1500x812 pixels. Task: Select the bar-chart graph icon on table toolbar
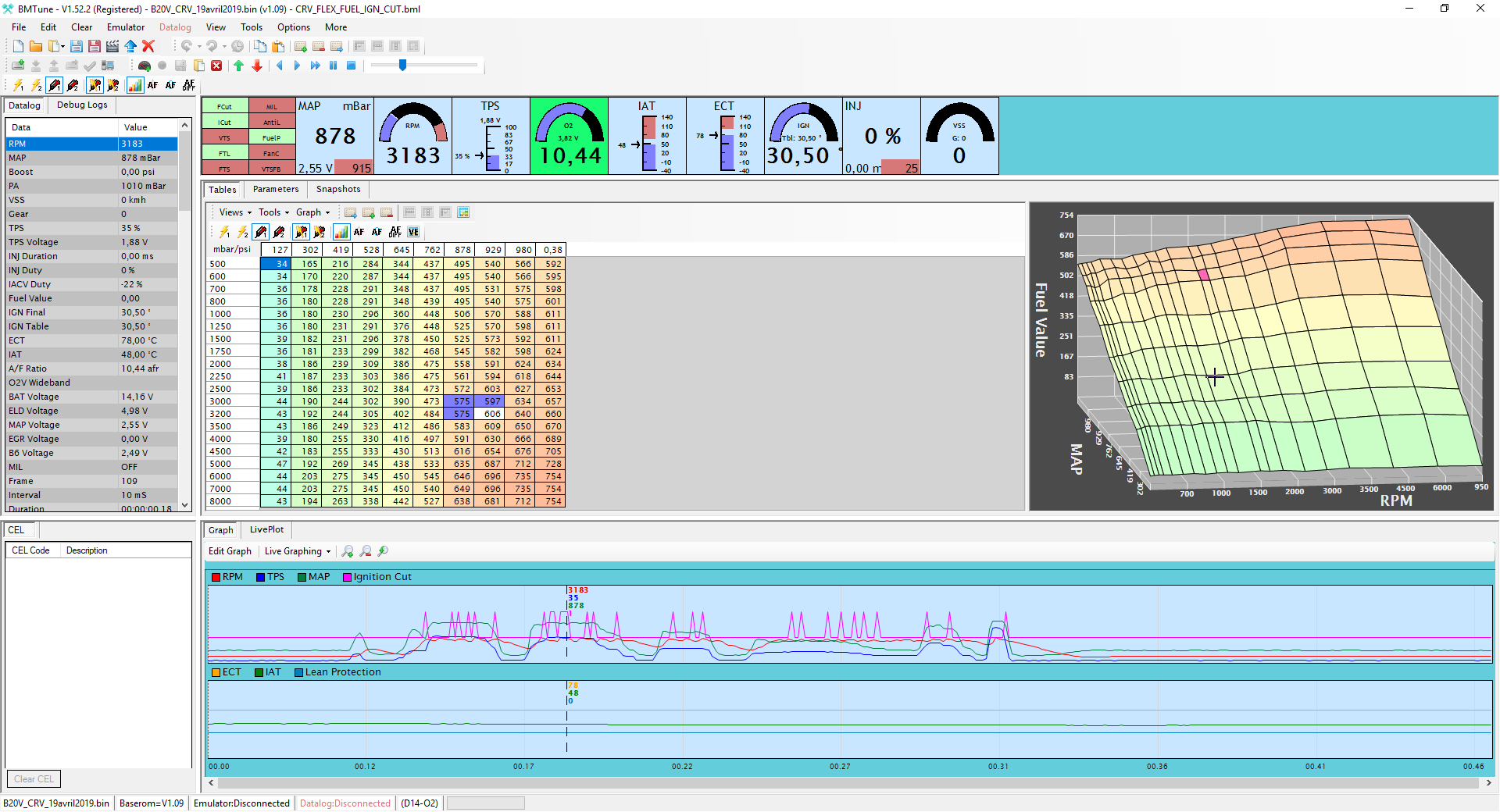341,232
